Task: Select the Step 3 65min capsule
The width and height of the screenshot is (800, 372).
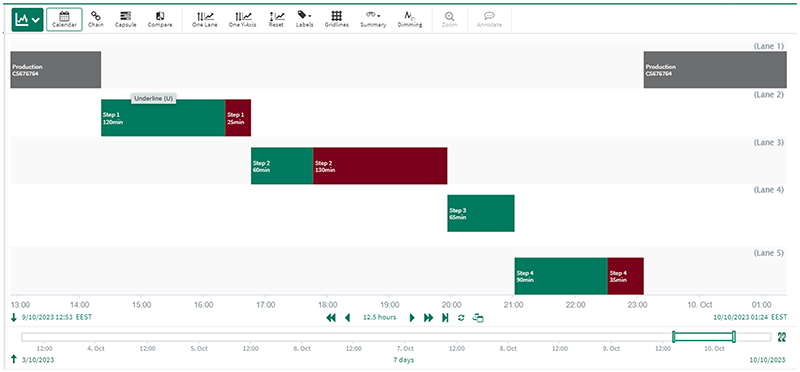Action: [481, 213]
